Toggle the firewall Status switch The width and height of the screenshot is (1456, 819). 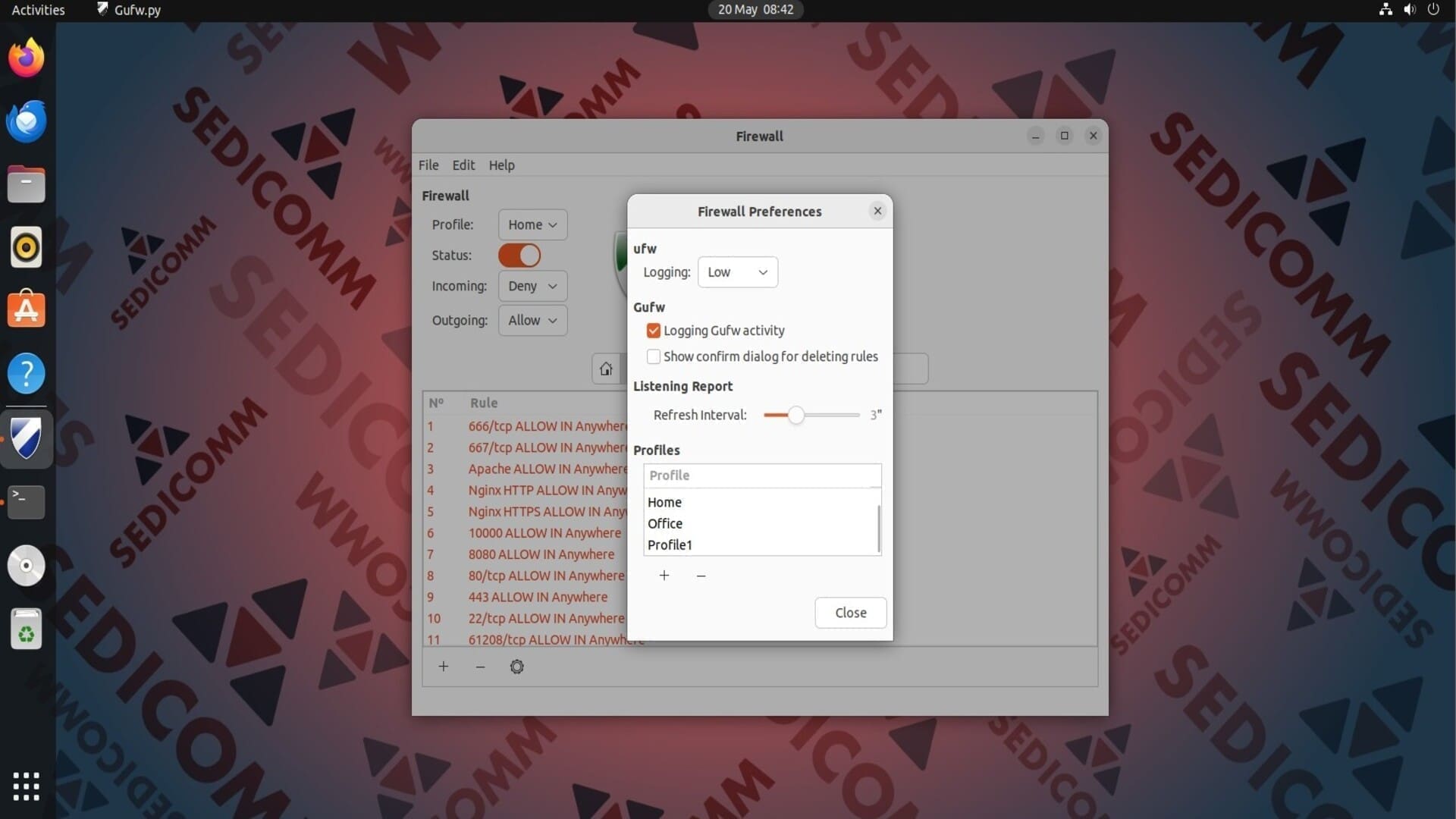pos(519,256)
